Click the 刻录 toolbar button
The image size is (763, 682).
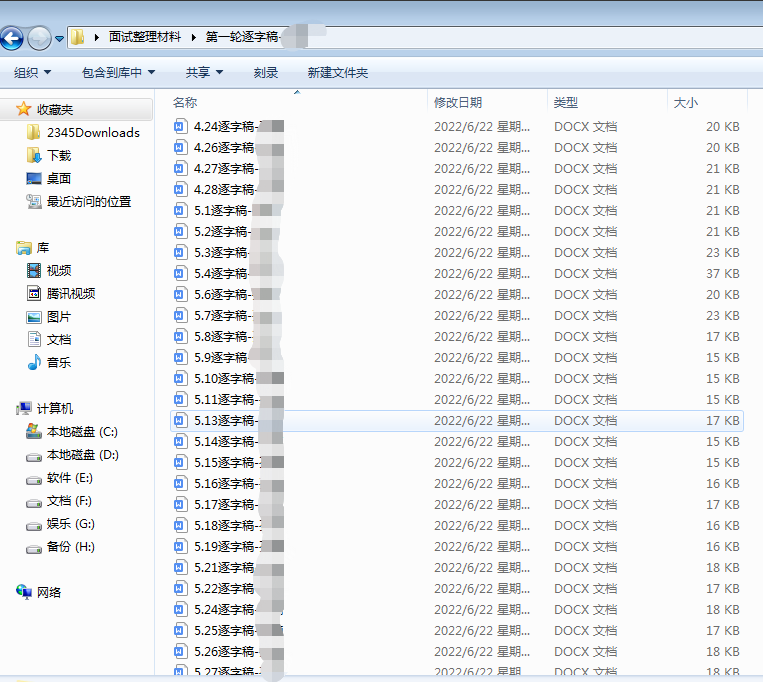[266, 72]
